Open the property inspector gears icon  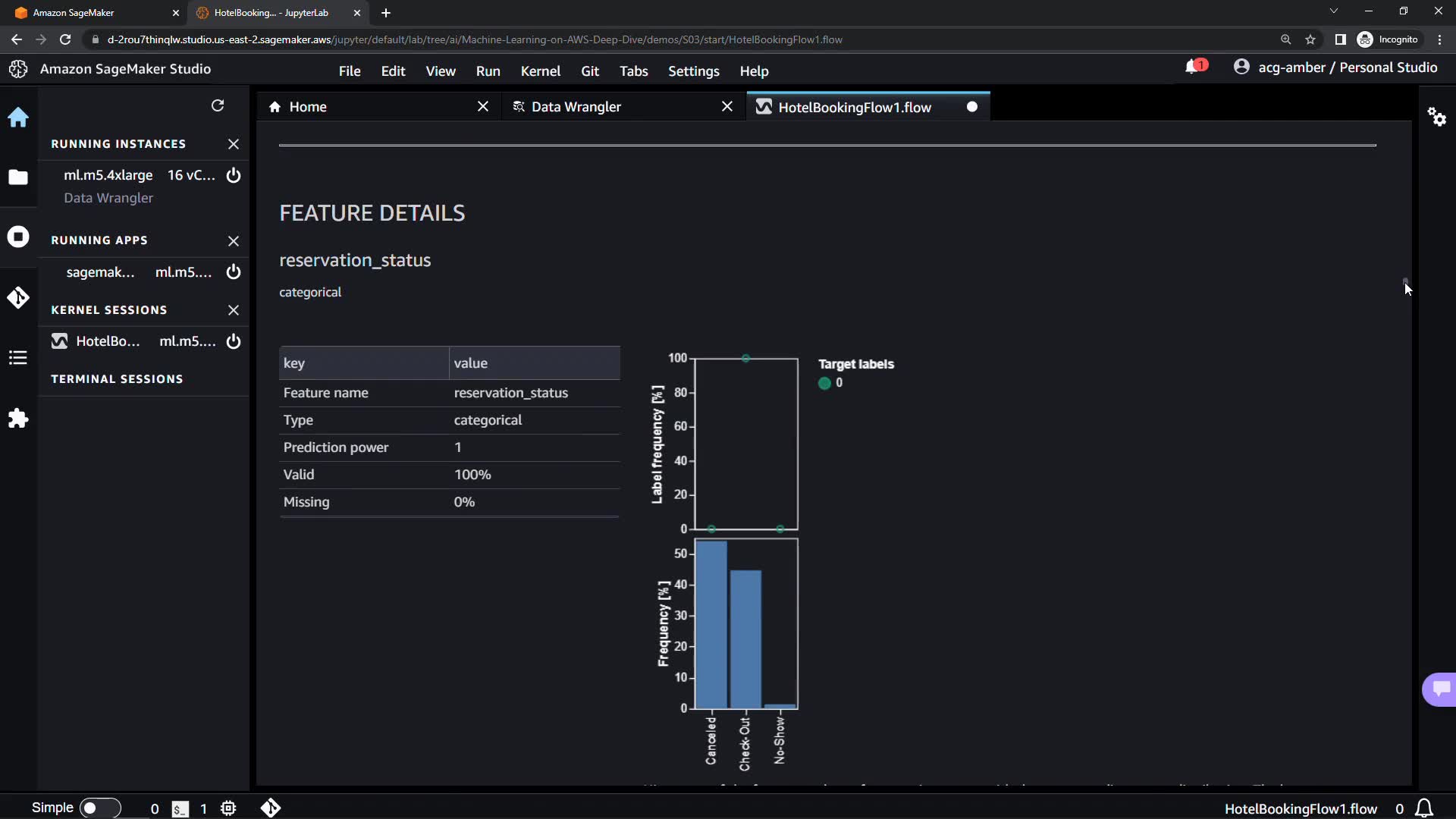[x=1437, y=117]
